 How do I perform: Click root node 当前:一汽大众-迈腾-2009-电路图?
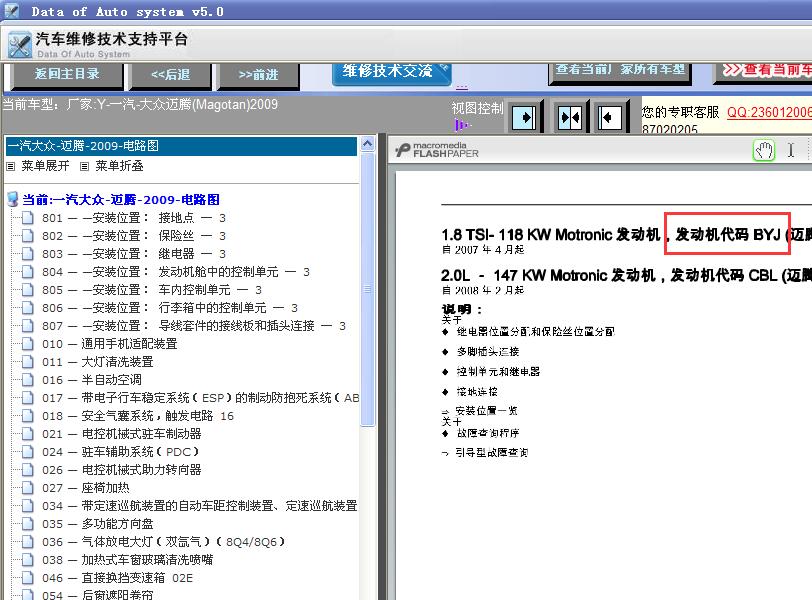121,200
